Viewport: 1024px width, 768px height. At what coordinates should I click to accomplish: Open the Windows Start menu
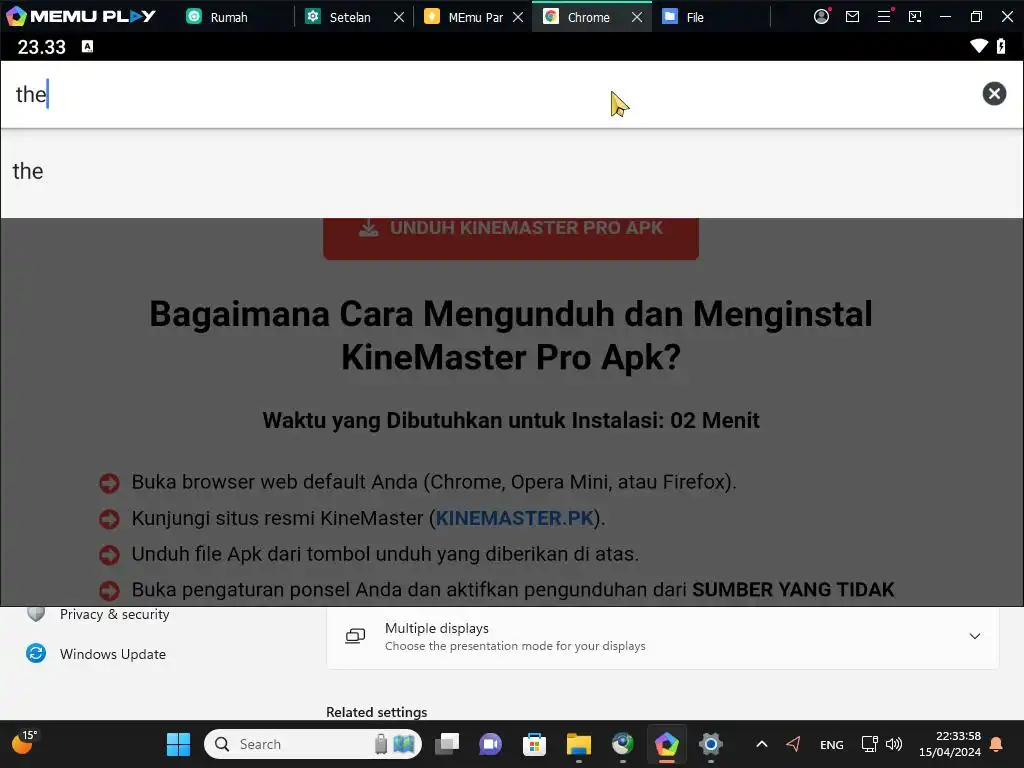coord(178,744)
